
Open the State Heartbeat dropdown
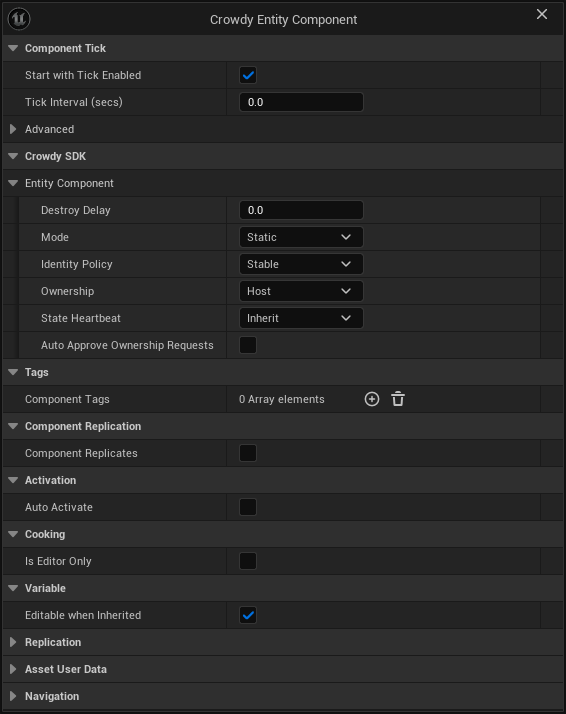point(301,318)
